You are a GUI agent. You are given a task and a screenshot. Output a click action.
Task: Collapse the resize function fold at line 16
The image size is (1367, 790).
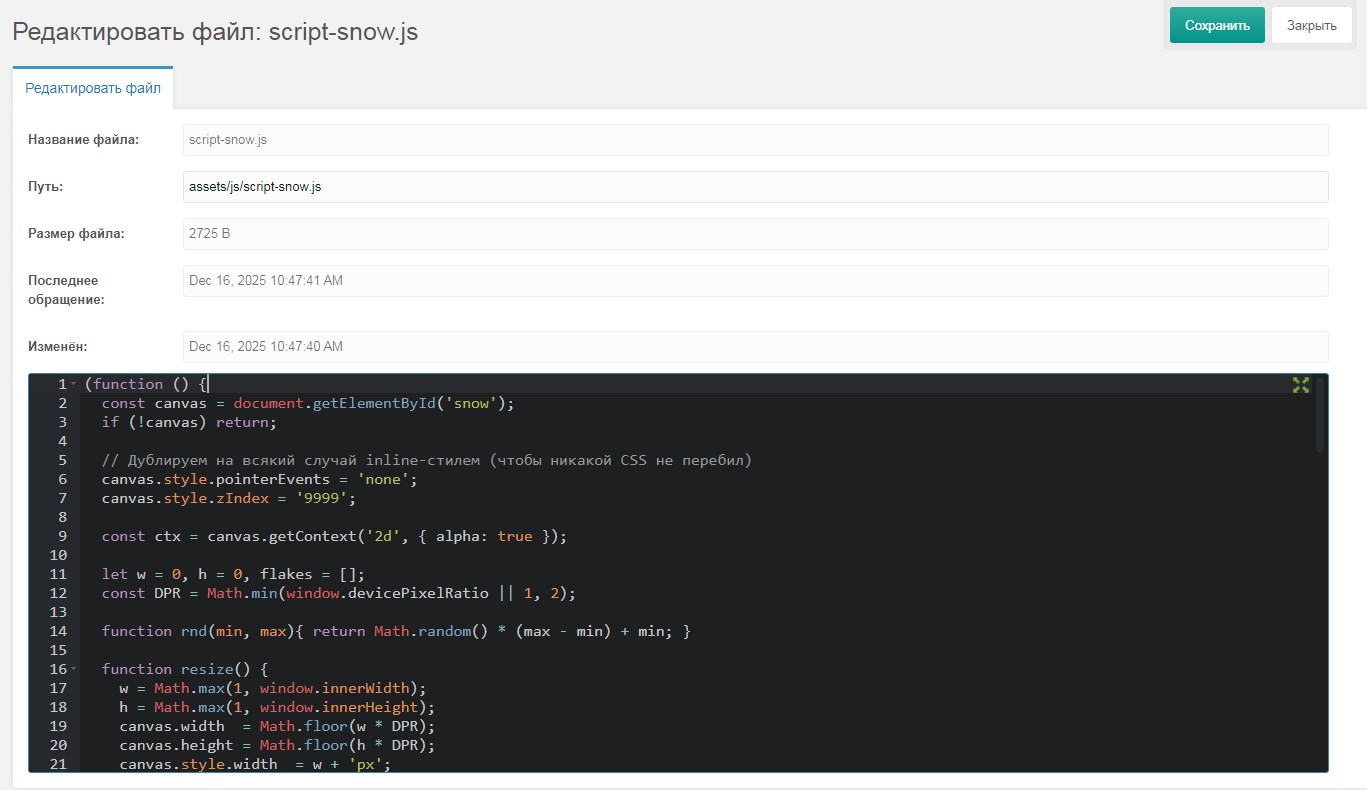(x=73, y=669)
